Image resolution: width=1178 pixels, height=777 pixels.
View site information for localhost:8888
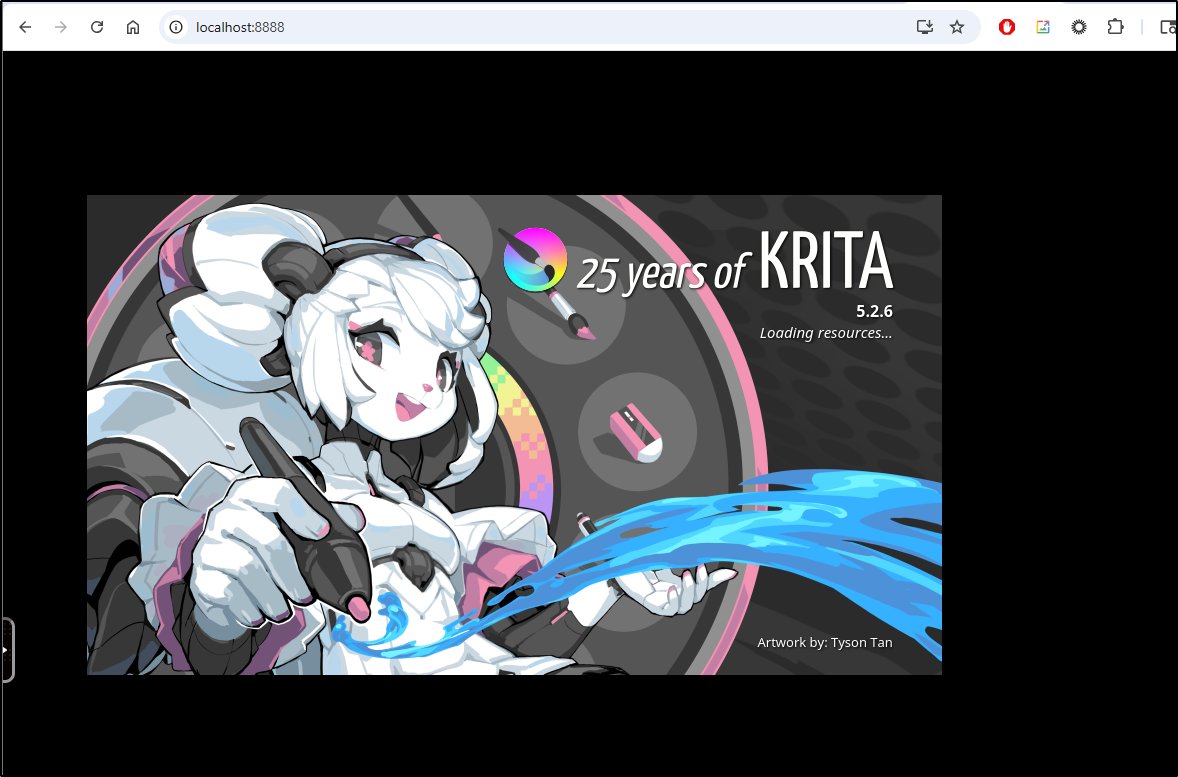pyautogui.click(x=176, y=27)
